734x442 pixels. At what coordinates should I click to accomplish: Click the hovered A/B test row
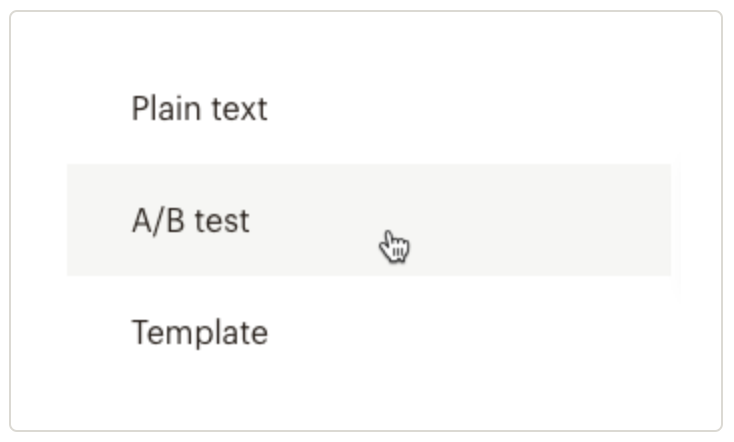pyautogui.click(x=190, y=220)
